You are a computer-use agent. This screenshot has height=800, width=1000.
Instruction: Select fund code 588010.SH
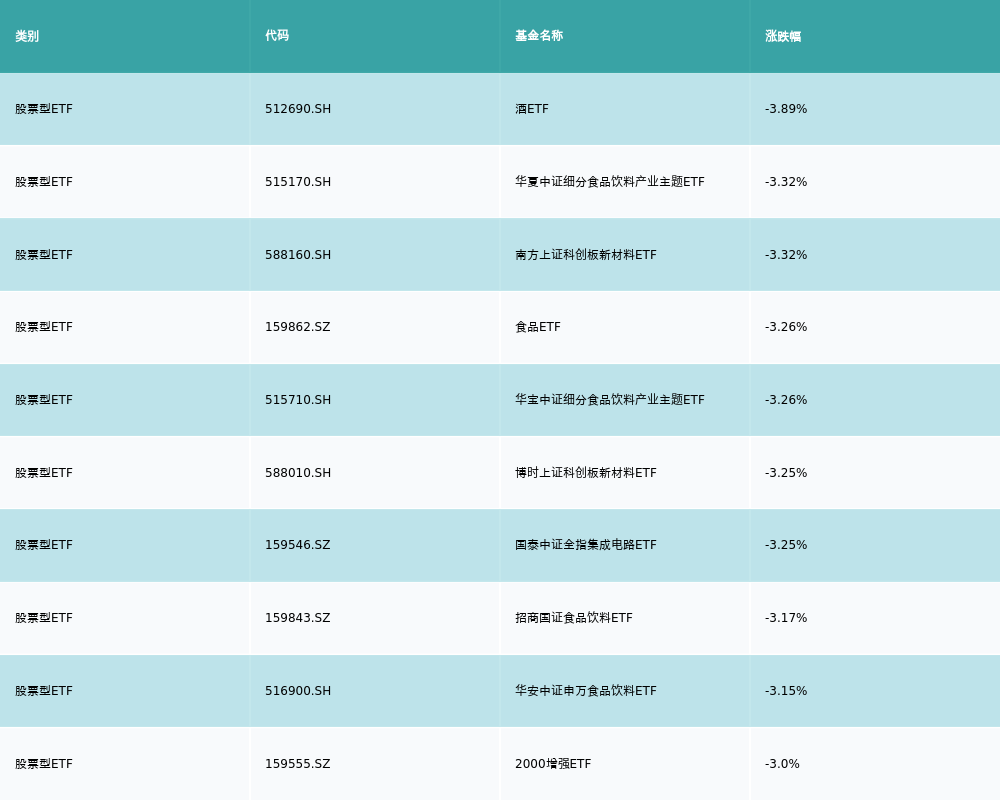click(x=298, y=473)
